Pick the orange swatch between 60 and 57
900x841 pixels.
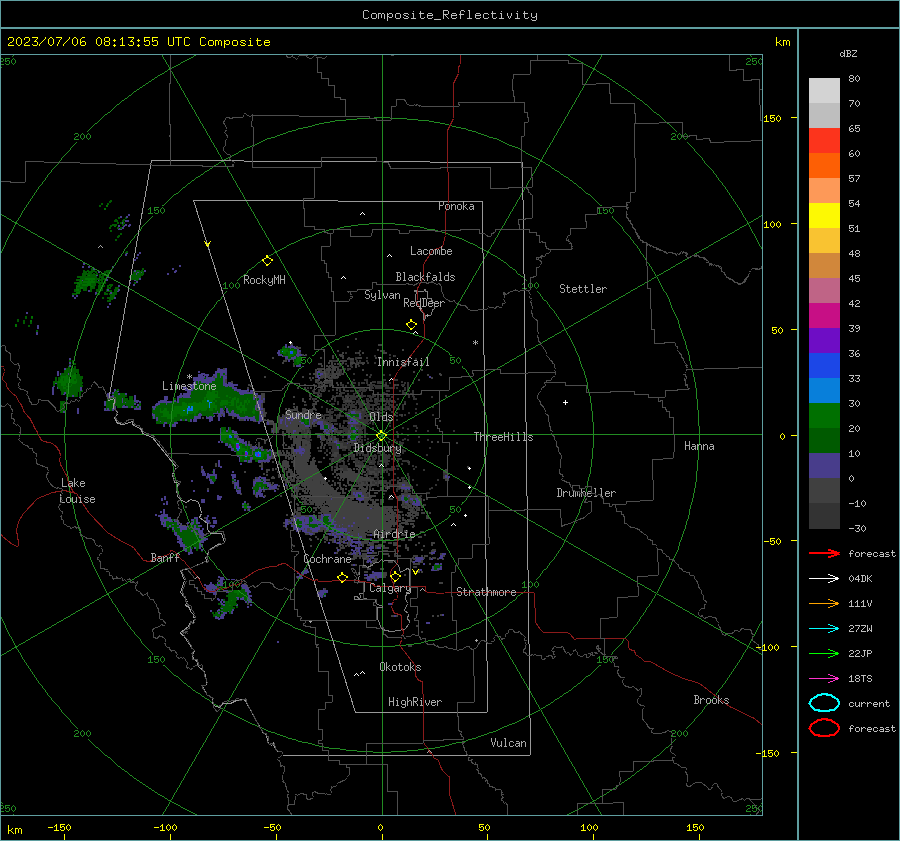(x=824, y=165)
